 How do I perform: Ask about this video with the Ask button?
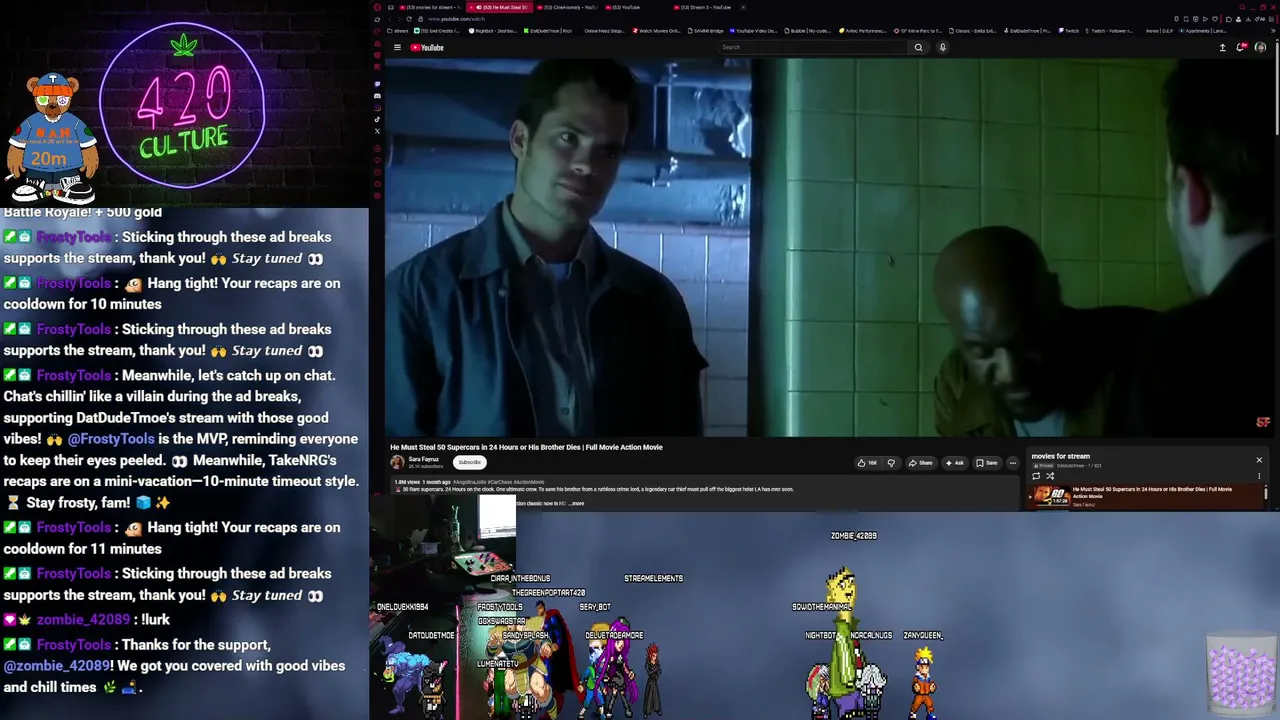[x=954, y=463]
